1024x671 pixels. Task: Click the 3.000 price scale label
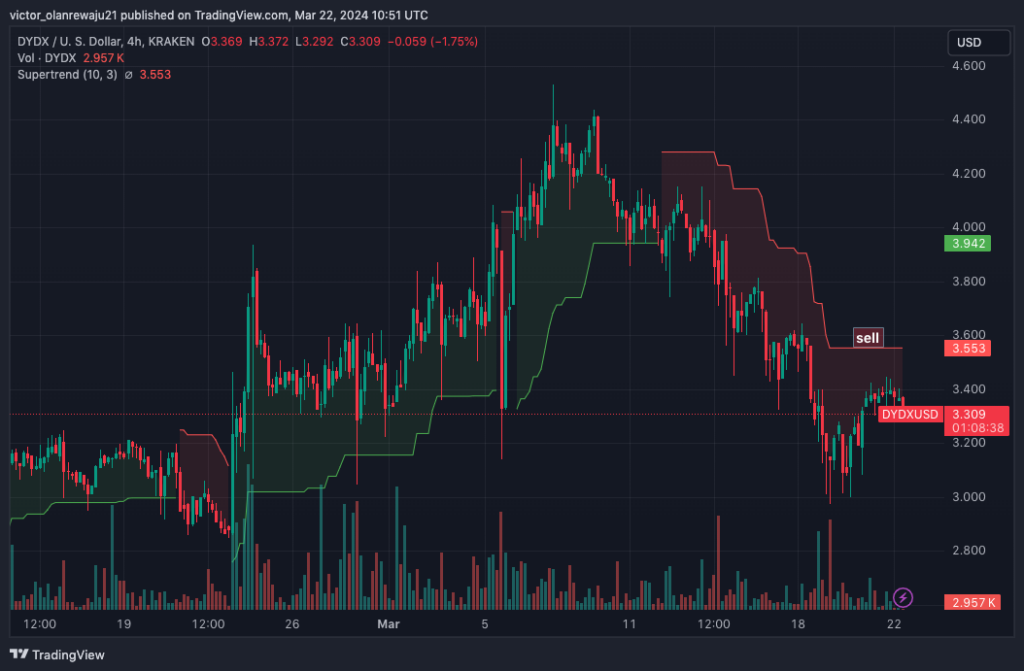point(969,497)
